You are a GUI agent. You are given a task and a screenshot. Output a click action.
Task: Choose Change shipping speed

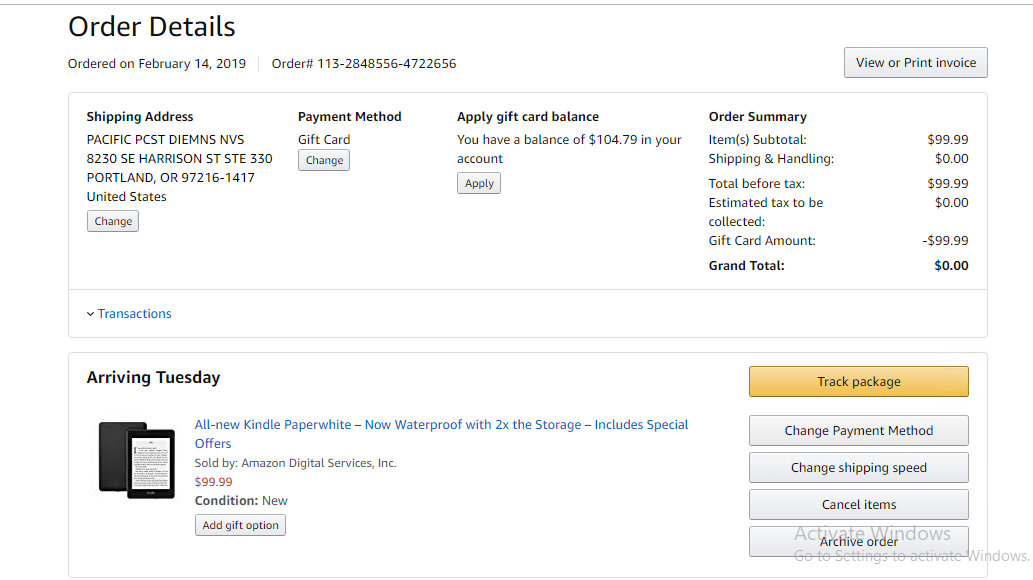click(858, 468)
